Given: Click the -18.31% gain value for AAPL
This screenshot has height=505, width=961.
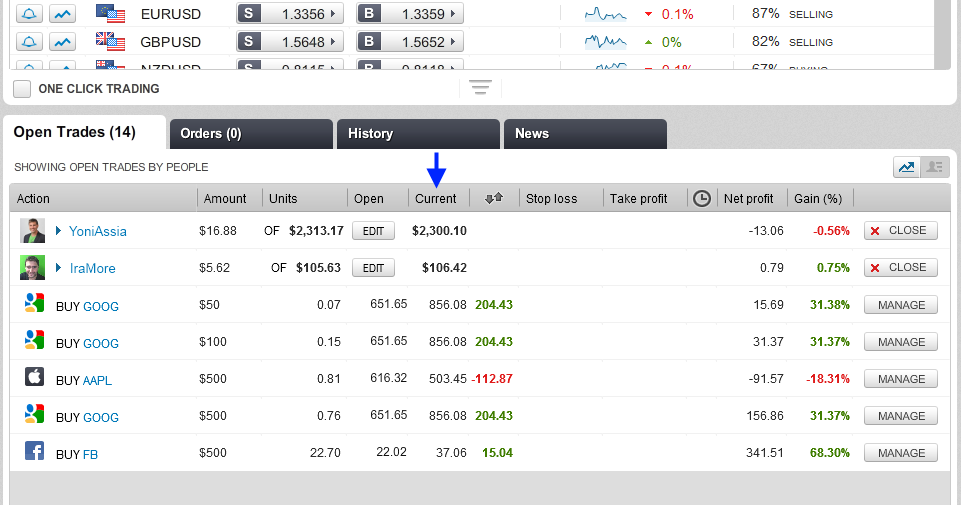Looking at the screenshot, I should coord(827,379).
